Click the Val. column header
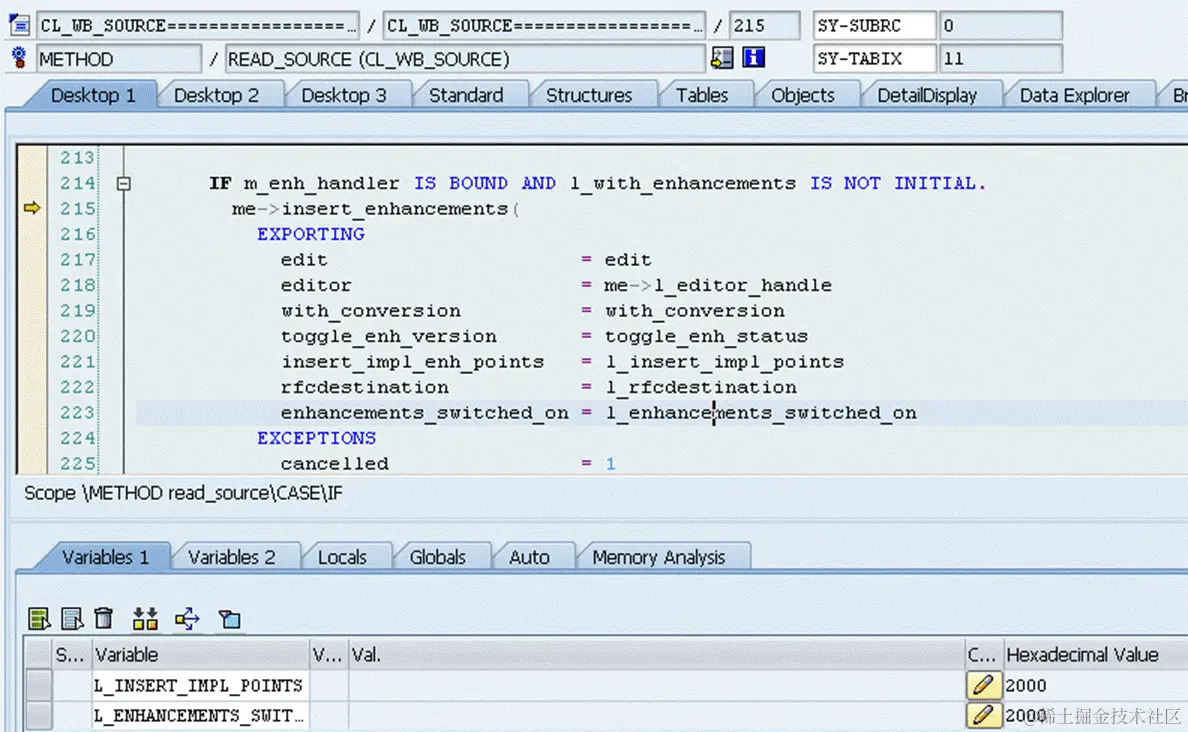Image resolution: width=1188 pixels, height=732 pixels. [x=656, y=655]
